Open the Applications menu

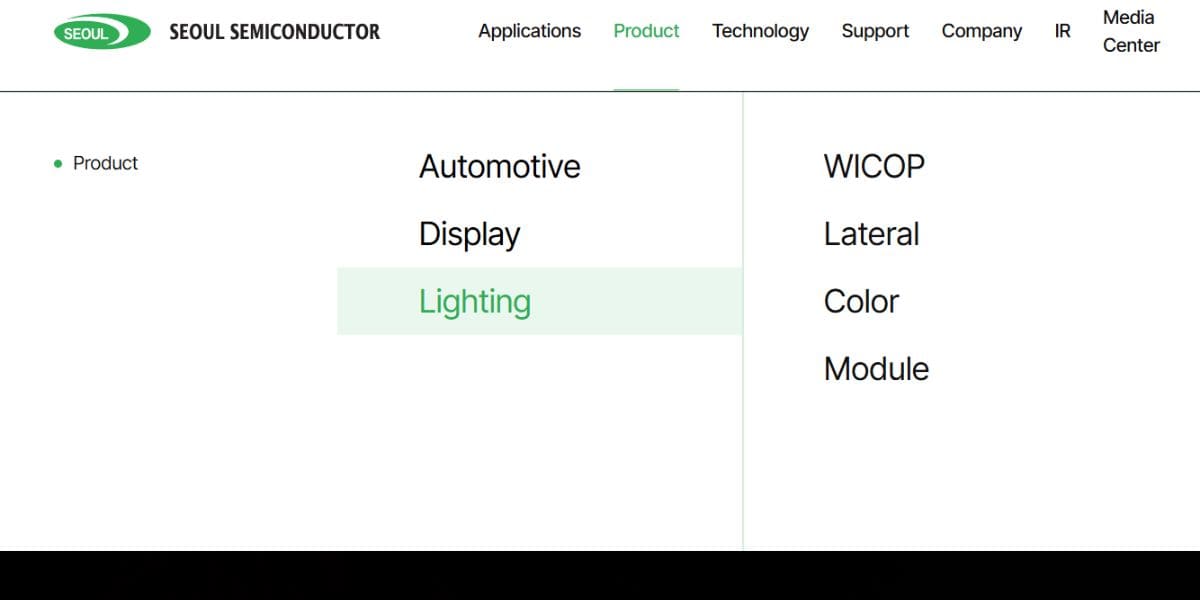tap(529, 31)
